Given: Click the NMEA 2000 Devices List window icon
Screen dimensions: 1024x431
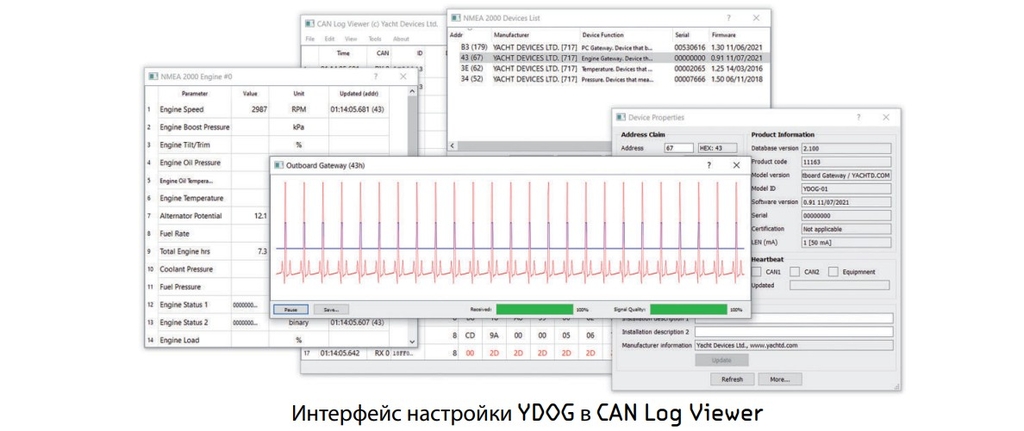Looking at the screenshot, I should (455, 18).
